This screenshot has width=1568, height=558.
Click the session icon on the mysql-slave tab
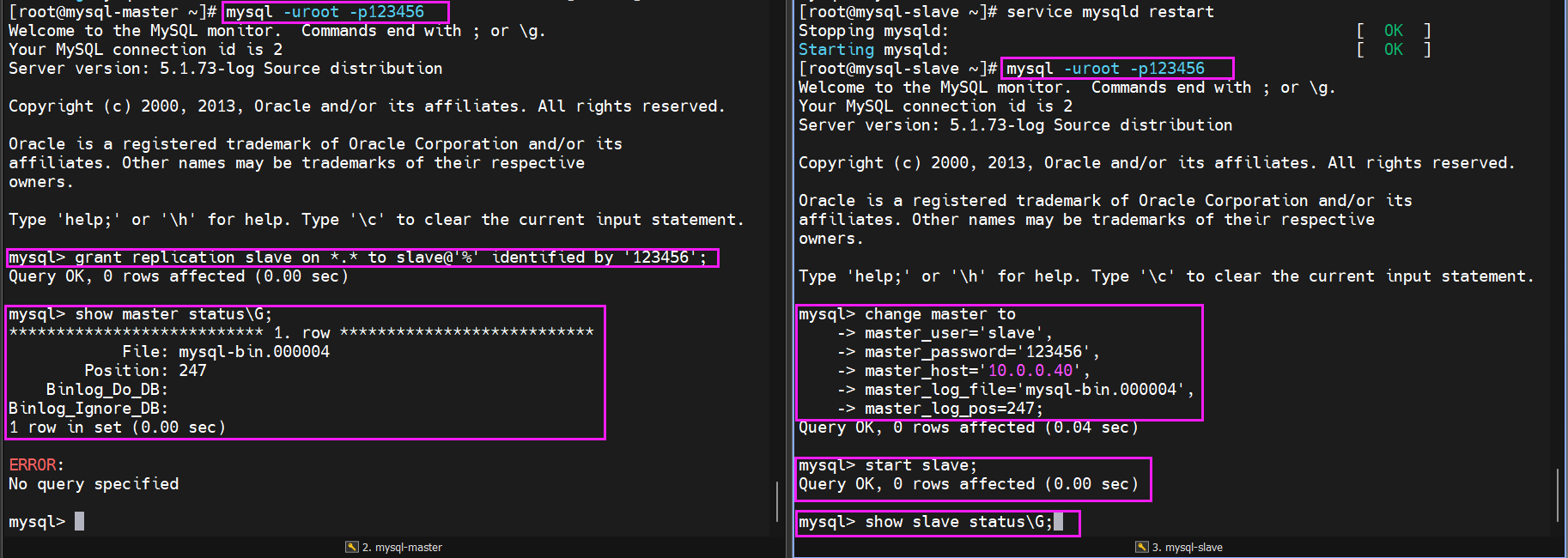click(x=1141, y=547)
